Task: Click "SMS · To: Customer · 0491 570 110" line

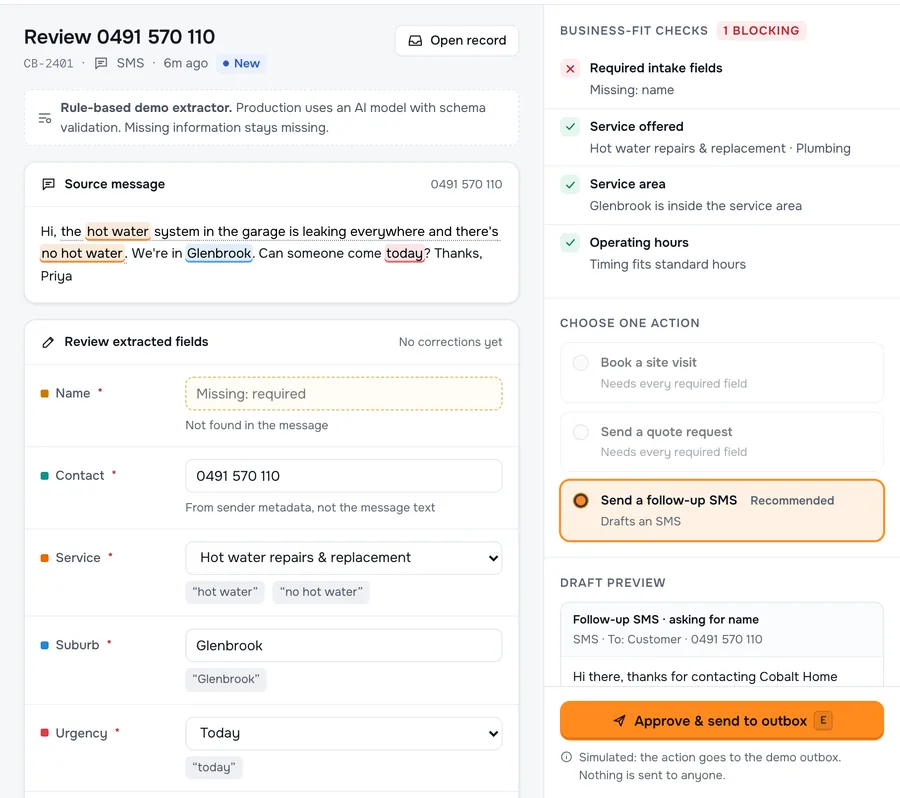Action: (668, 640)
